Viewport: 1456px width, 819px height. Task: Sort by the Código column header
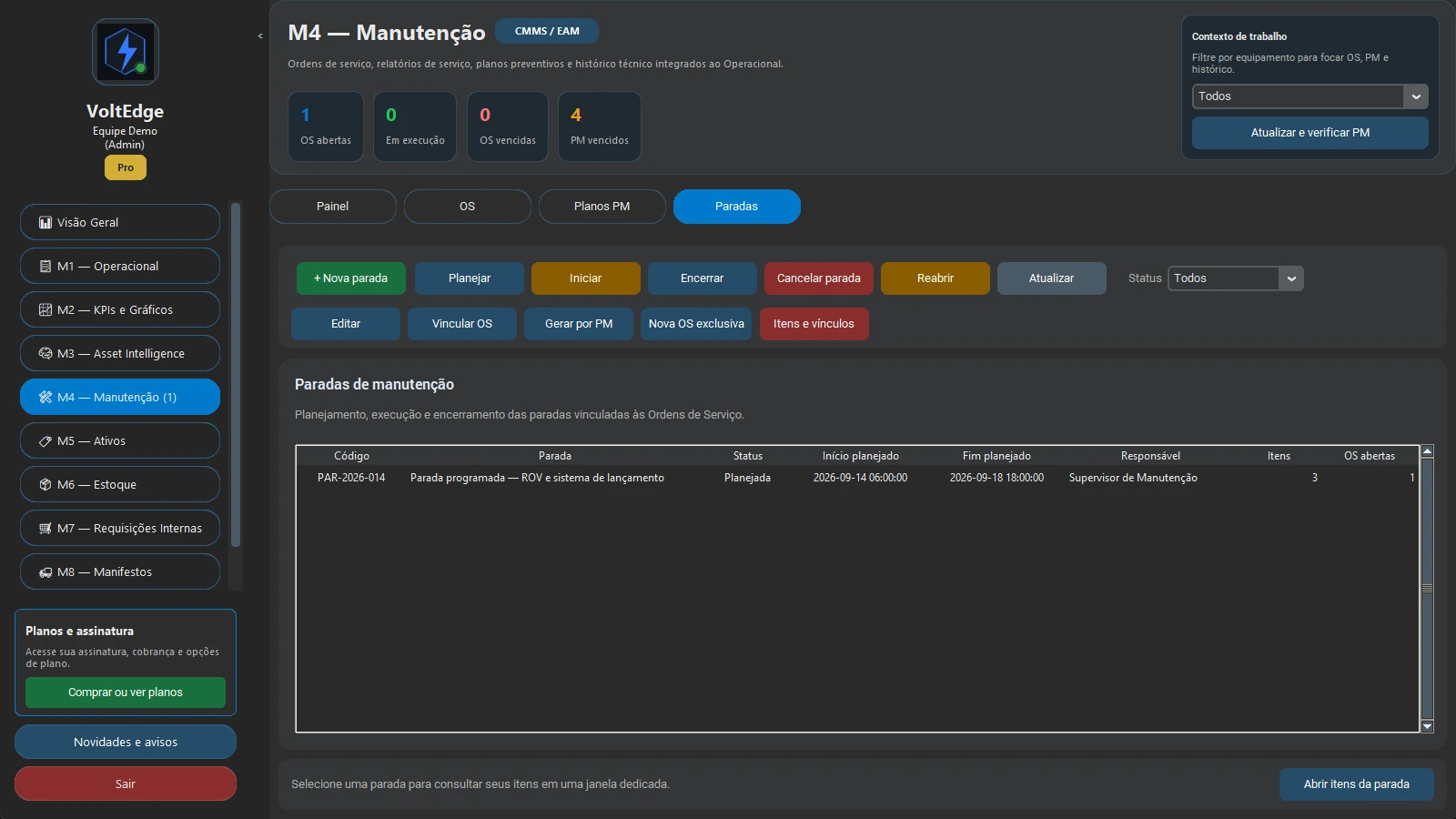click(x=351, y=456)
